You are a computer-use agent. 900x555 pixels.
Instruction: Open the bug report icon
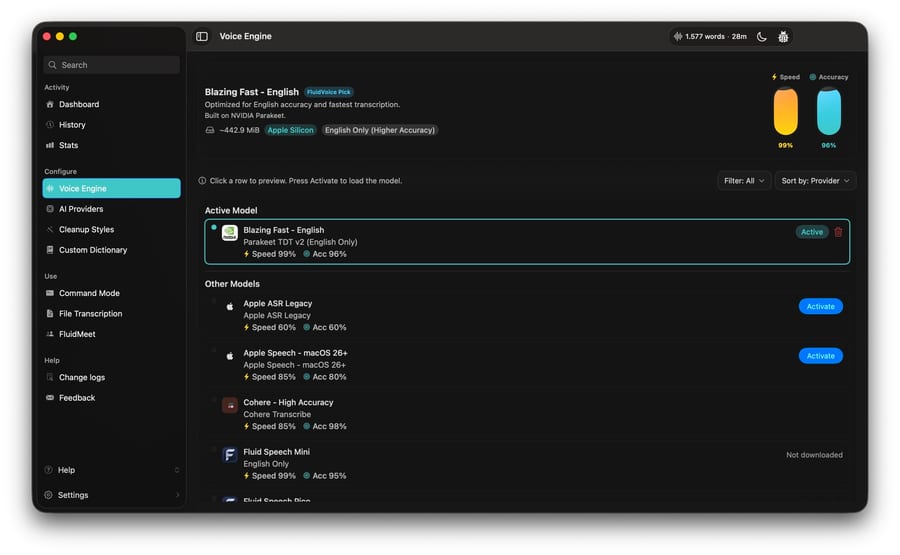tap(783, 37)
